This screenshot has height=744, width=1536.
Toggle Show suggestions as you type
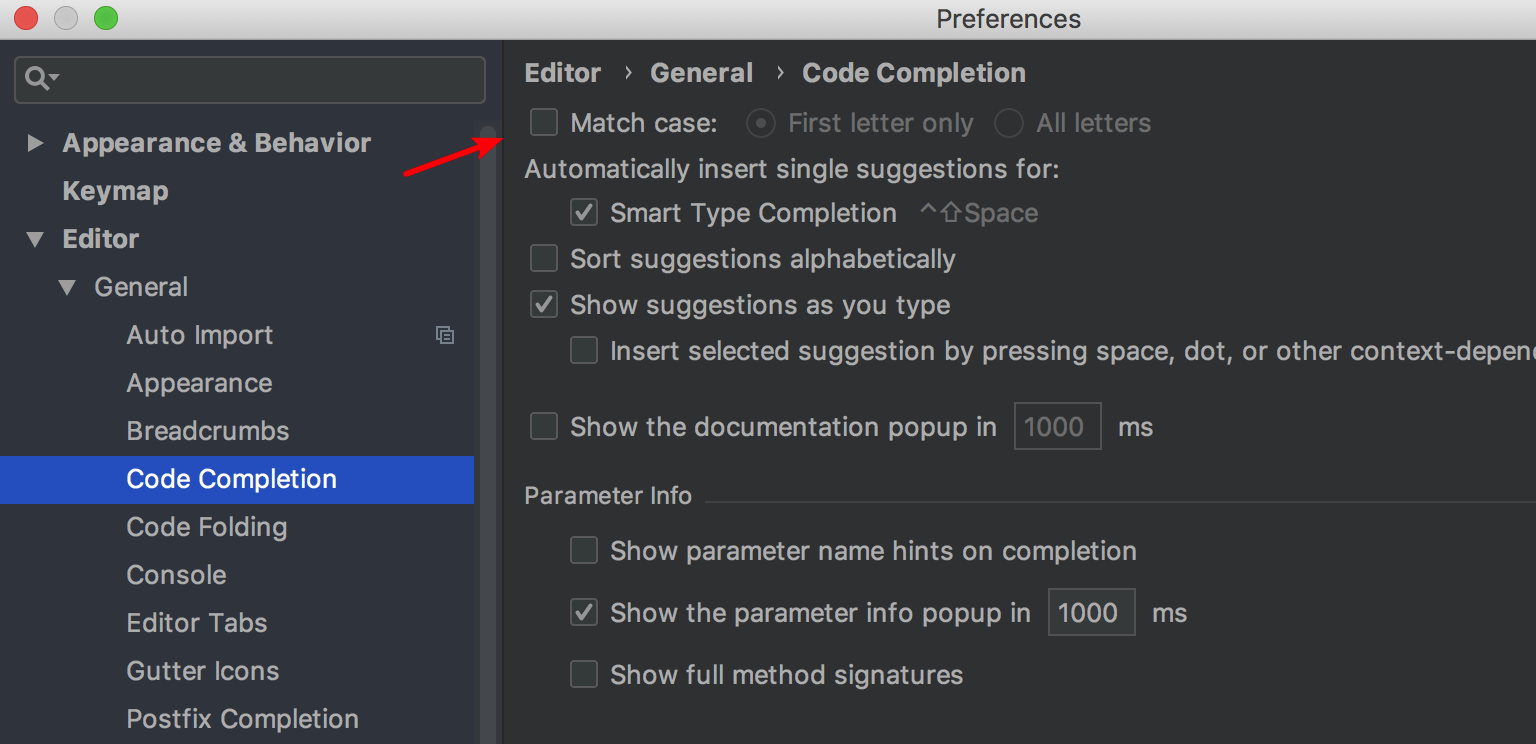pos(544,305)
